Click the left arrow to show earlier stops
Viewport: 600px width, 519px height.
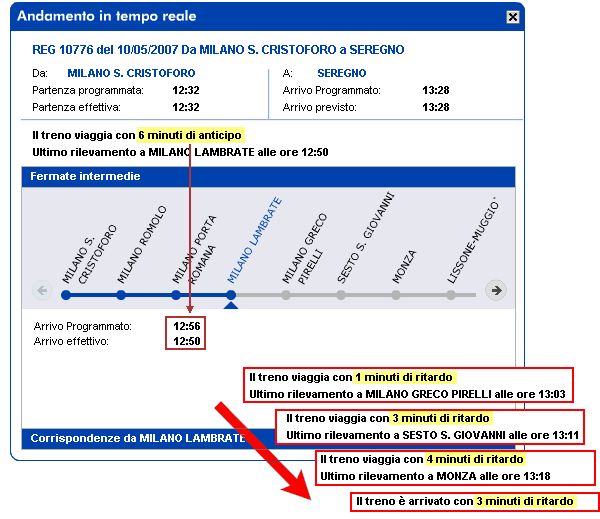pos(42,291)
